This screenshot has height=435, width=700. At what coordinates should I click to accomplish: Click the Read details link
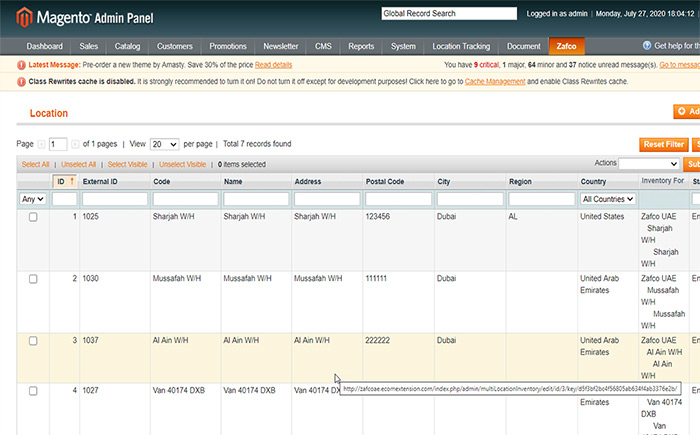[273, 65]
